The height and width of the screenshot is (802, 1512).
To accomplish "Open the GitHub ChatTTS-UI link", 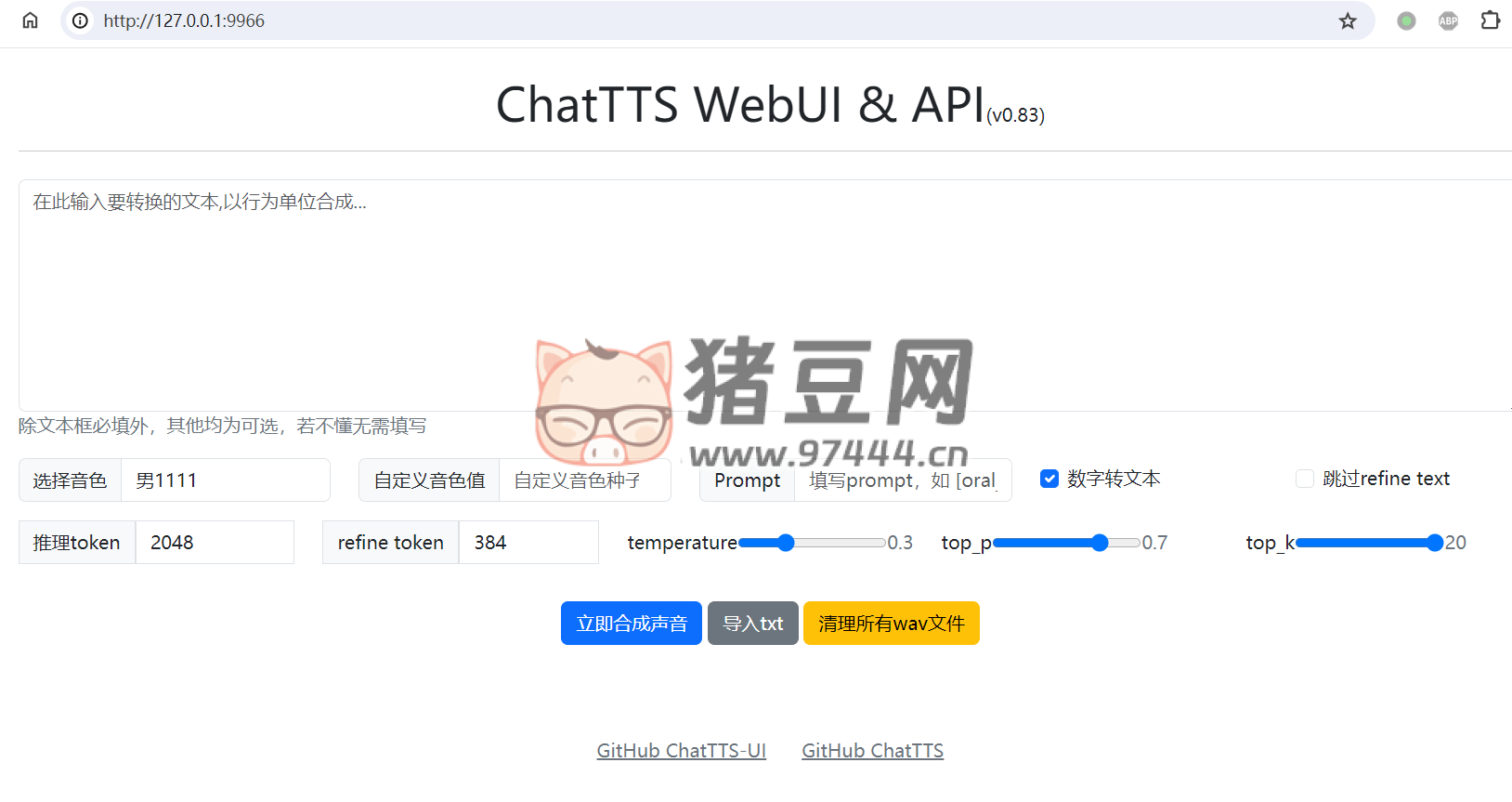I will coord(681,751).
